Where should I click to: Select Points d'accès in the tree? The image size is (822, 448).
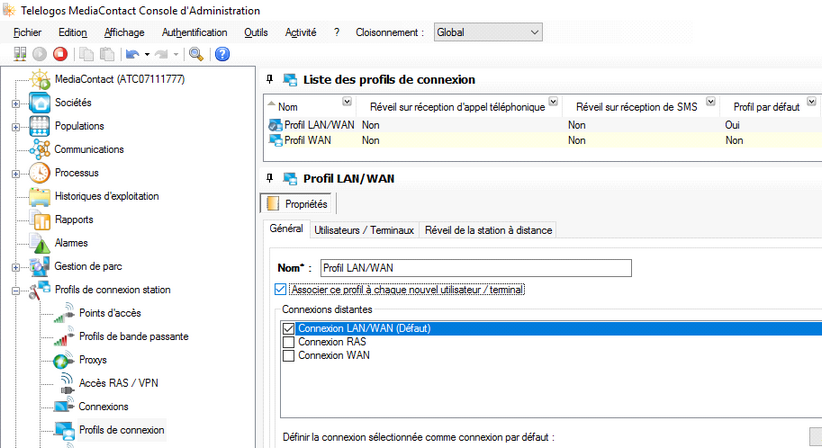tap(110, 313)
